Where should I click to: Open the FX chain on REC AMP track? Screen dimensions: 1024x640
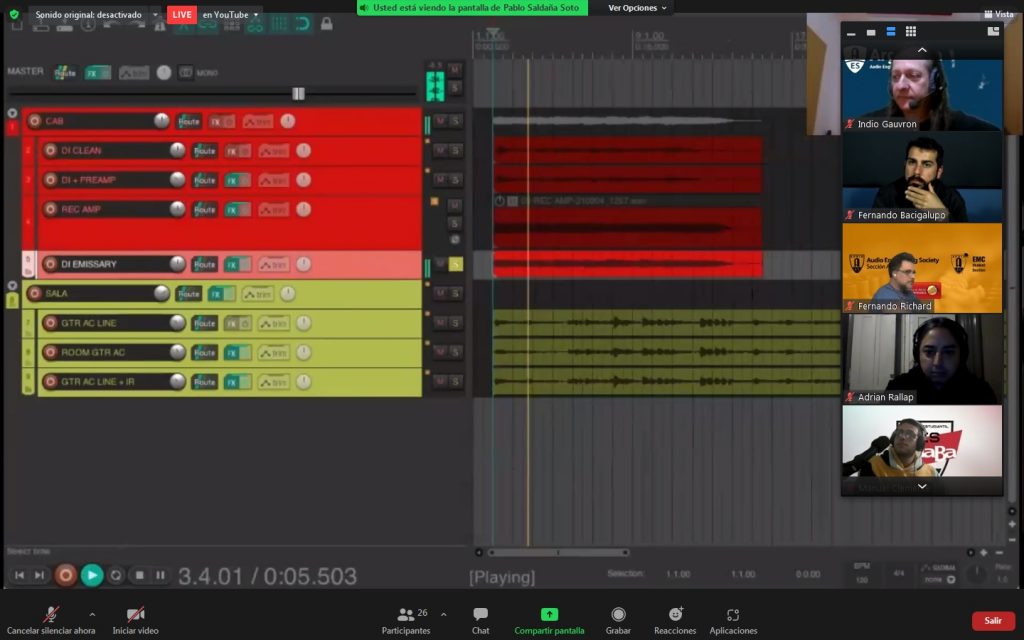click(x=237, y=210)
